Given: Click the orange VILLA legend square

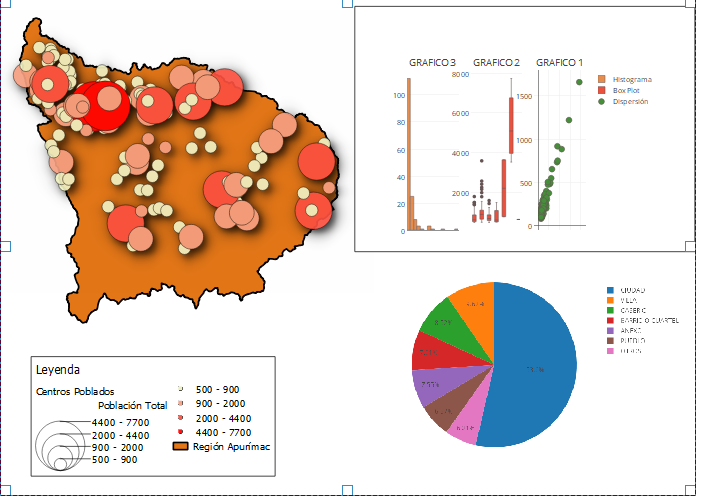Looking at the screenshot, I should [x=609, y=300].
